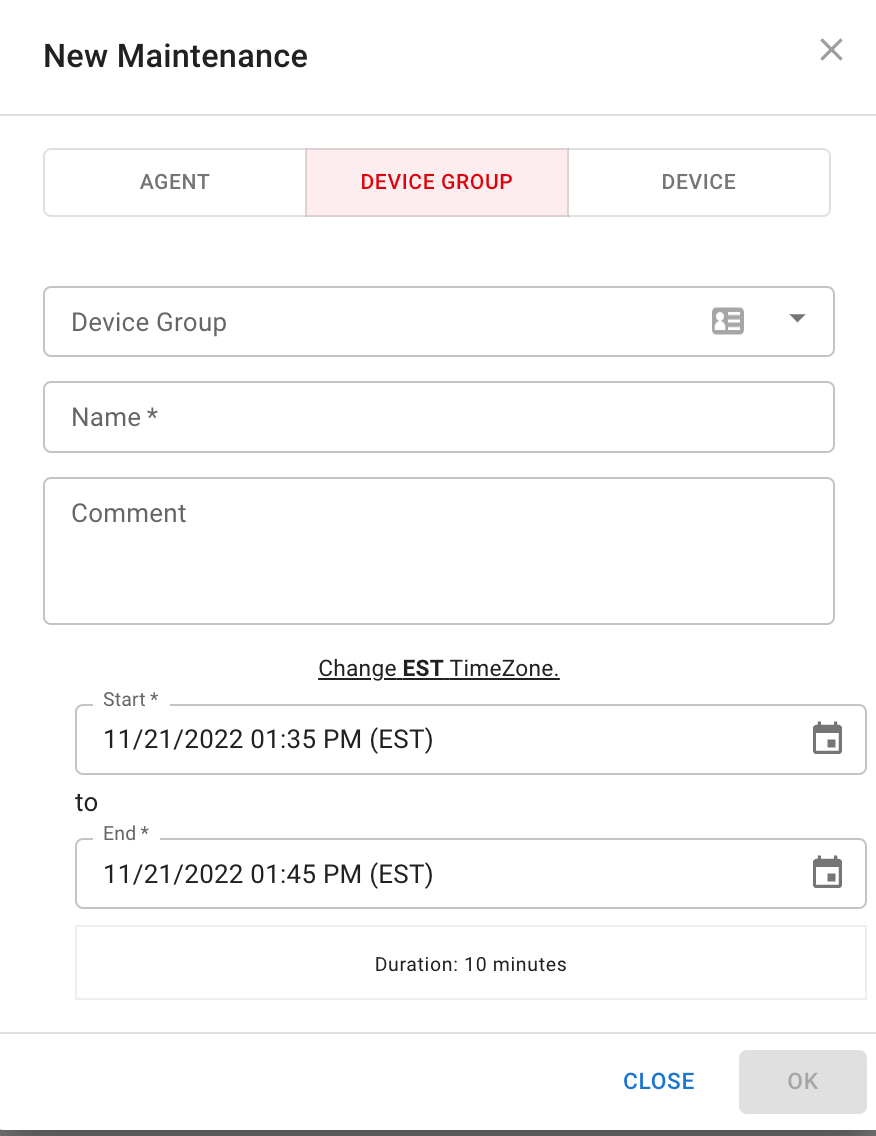The width and height of the screenshot is (876, 1136).
Task: Click the Start date time field
Action: click(470, 739)
